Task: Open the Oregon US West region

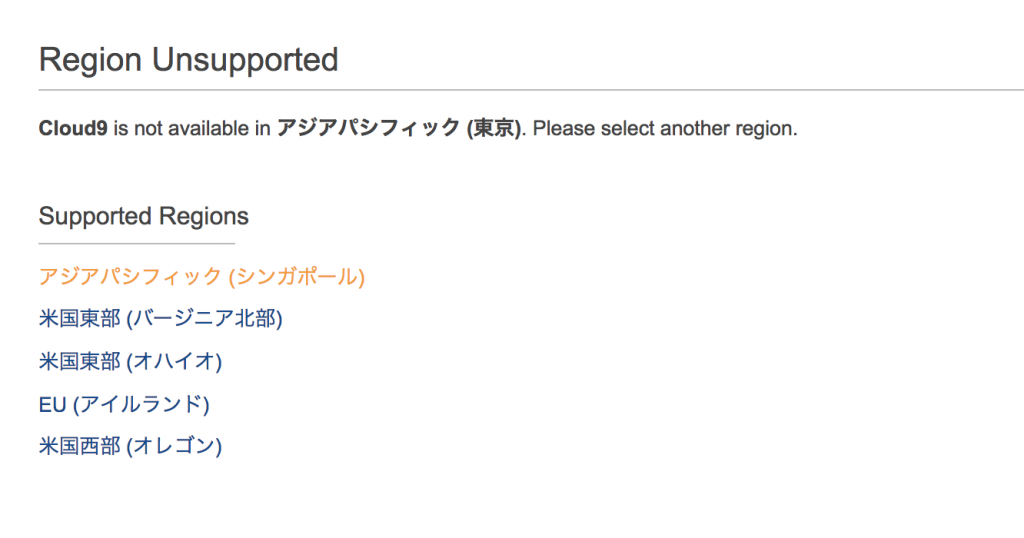Action: pyautogui.click(x=131, y=446)
